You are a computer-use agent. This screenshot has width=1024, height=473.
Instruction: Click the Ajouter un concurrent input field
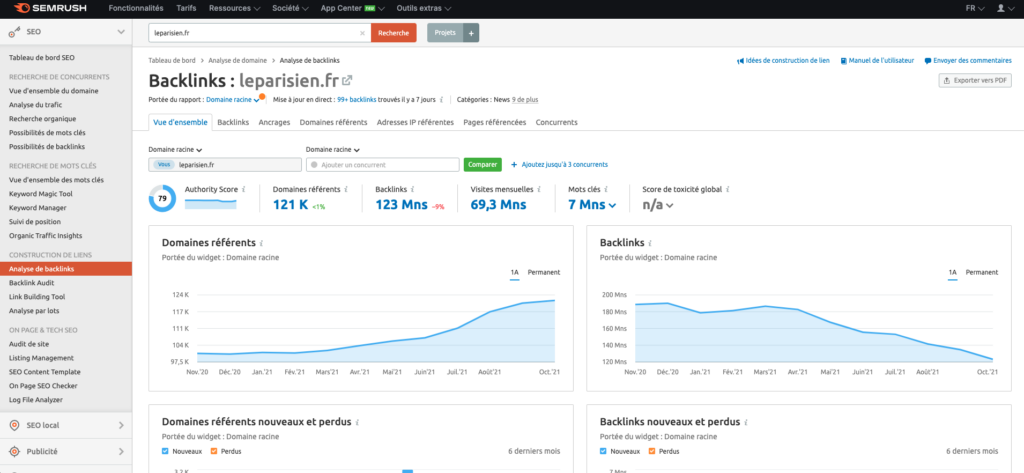point(383,165)
